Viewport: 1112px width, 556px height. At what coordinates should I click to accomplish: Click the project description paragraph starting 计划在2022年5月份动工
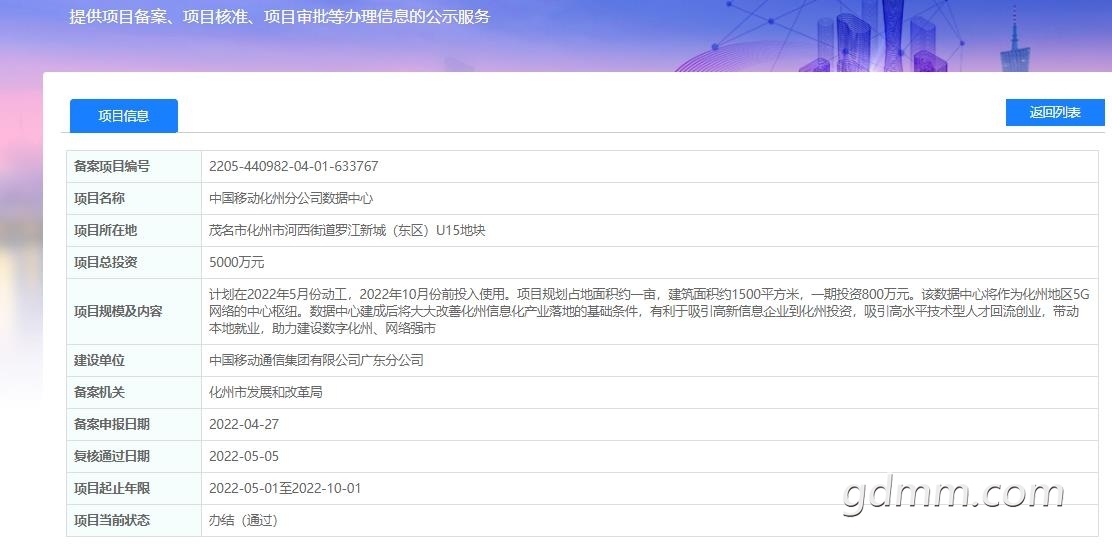tap(648, 311)
